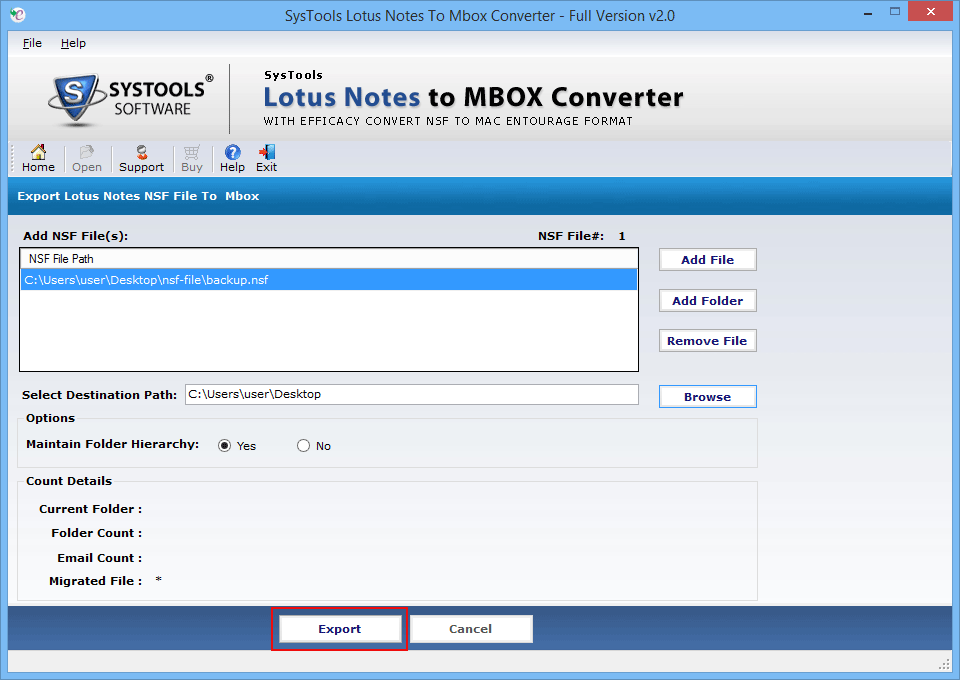The height and width of the screenshot is (680, 960).
Task: Click the app icon in title bar
Action: (x=18, y=14)
